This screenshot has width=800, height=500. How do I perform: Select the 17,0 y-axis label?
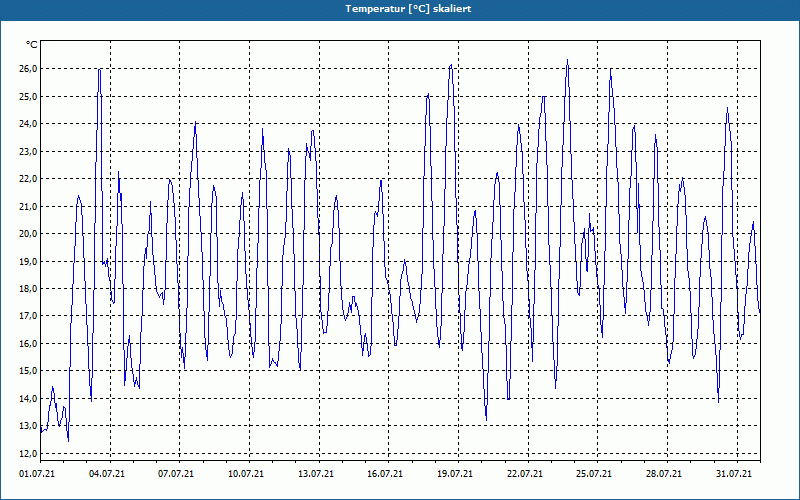point(29,316)
